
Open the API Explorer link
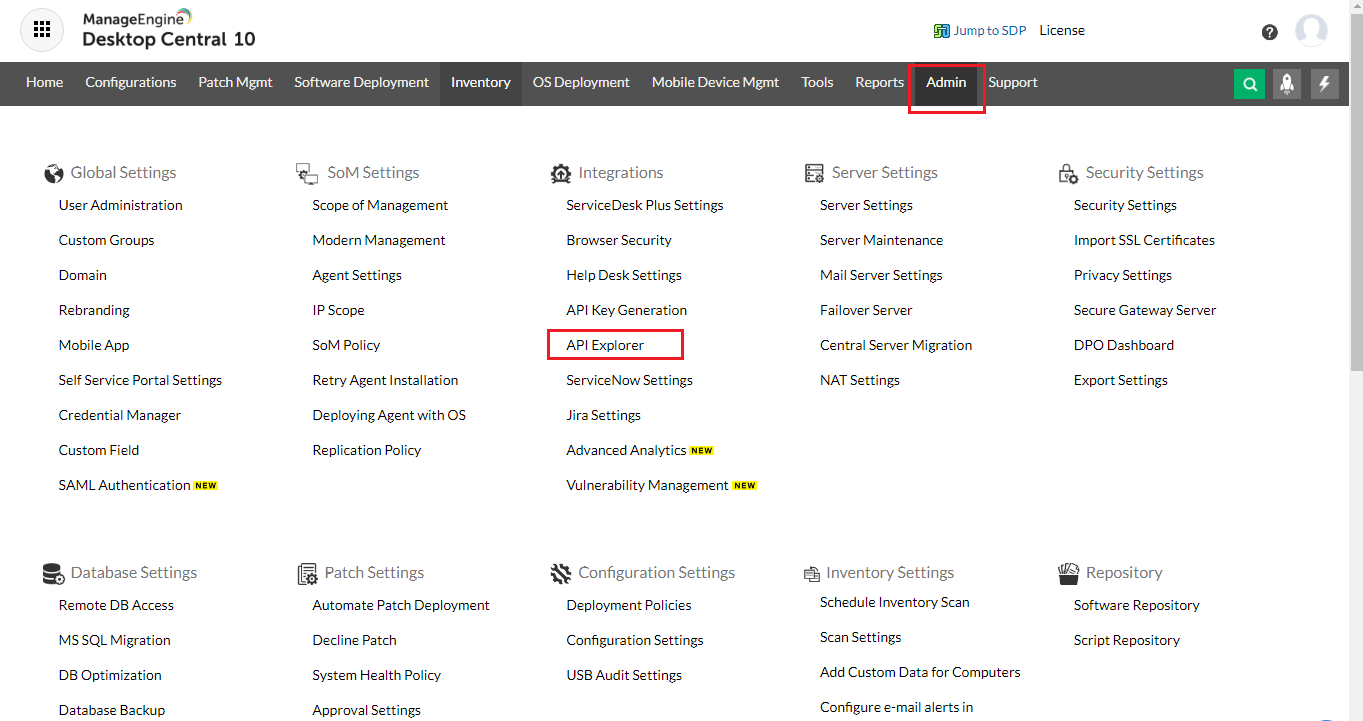605,345
